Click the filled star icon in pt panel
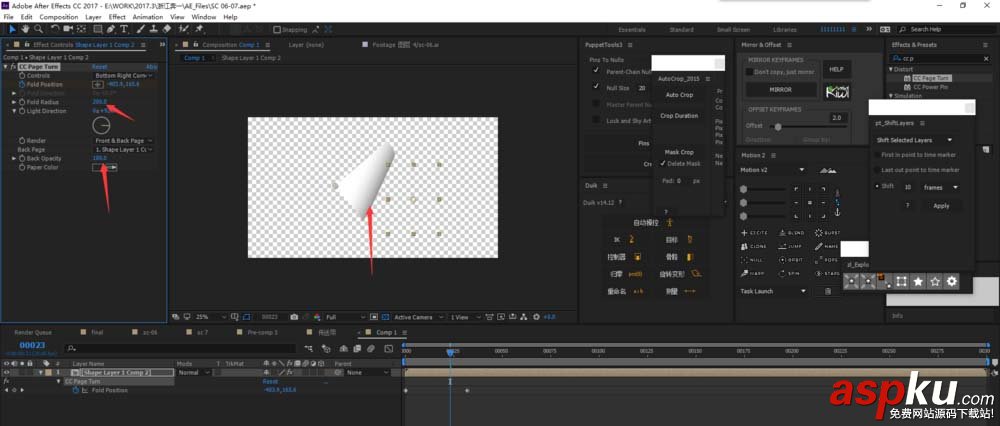The height and width of the screenshot is (426, 1000). tap(918, 281)
